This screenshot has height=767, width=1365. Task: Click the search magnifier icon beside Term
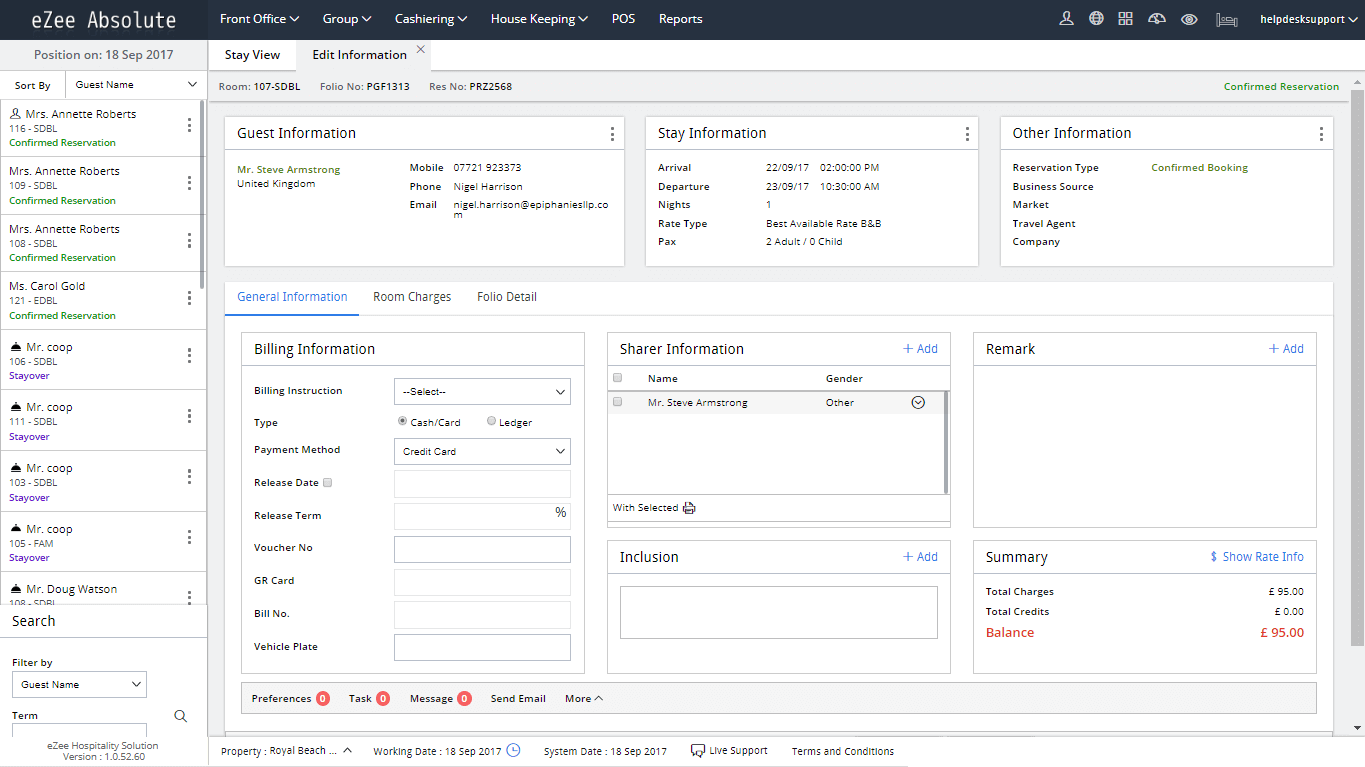pos(181,716)
